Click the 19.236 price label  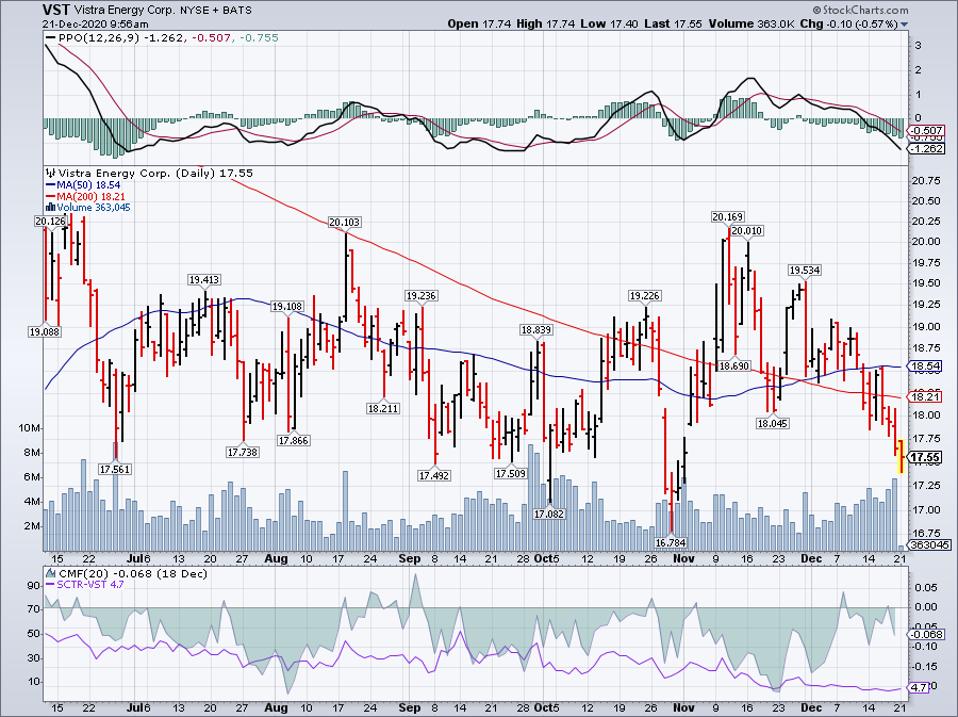421,296
